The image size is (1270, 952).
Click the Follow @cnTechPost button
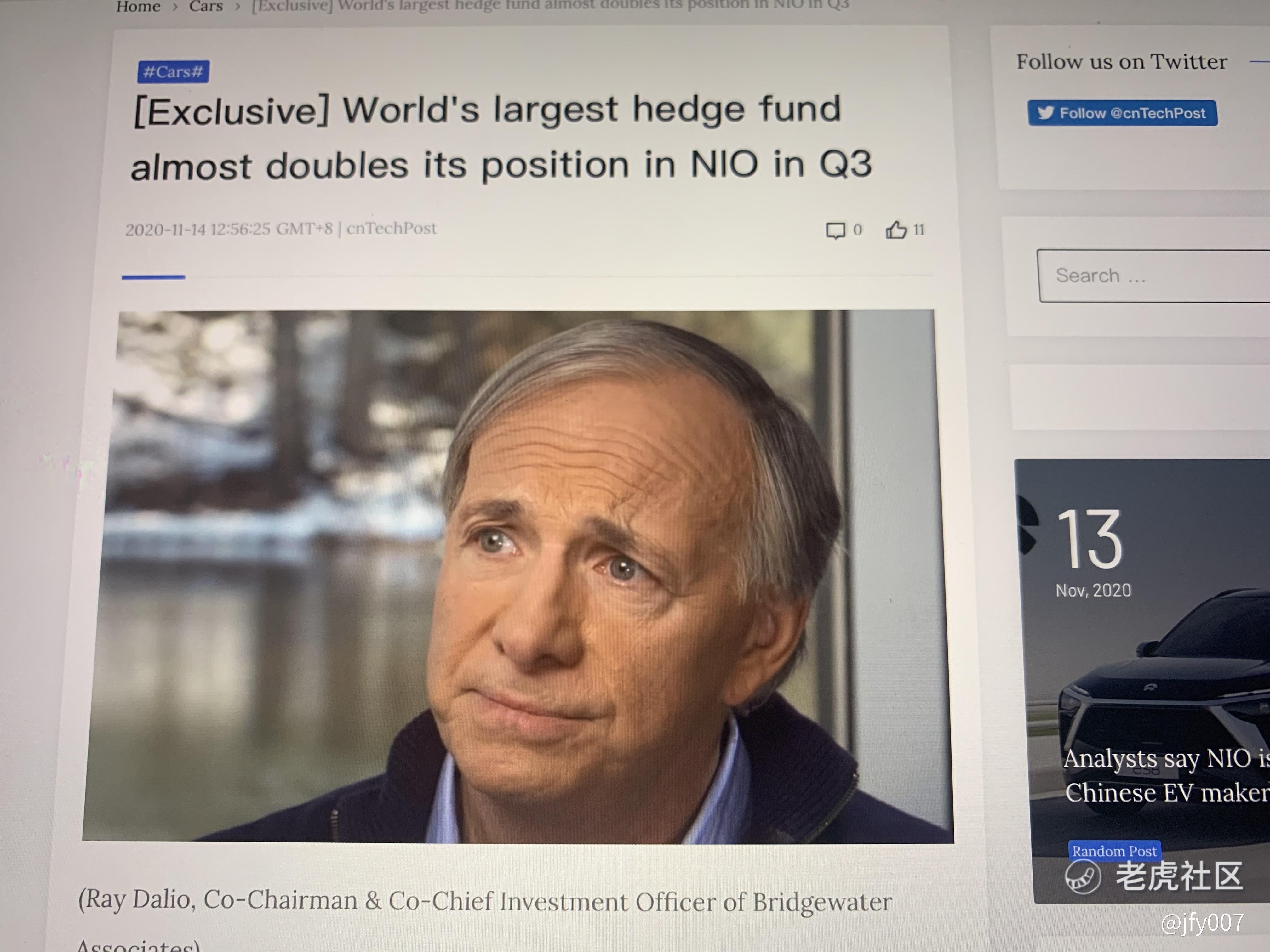pos(1122,113)
